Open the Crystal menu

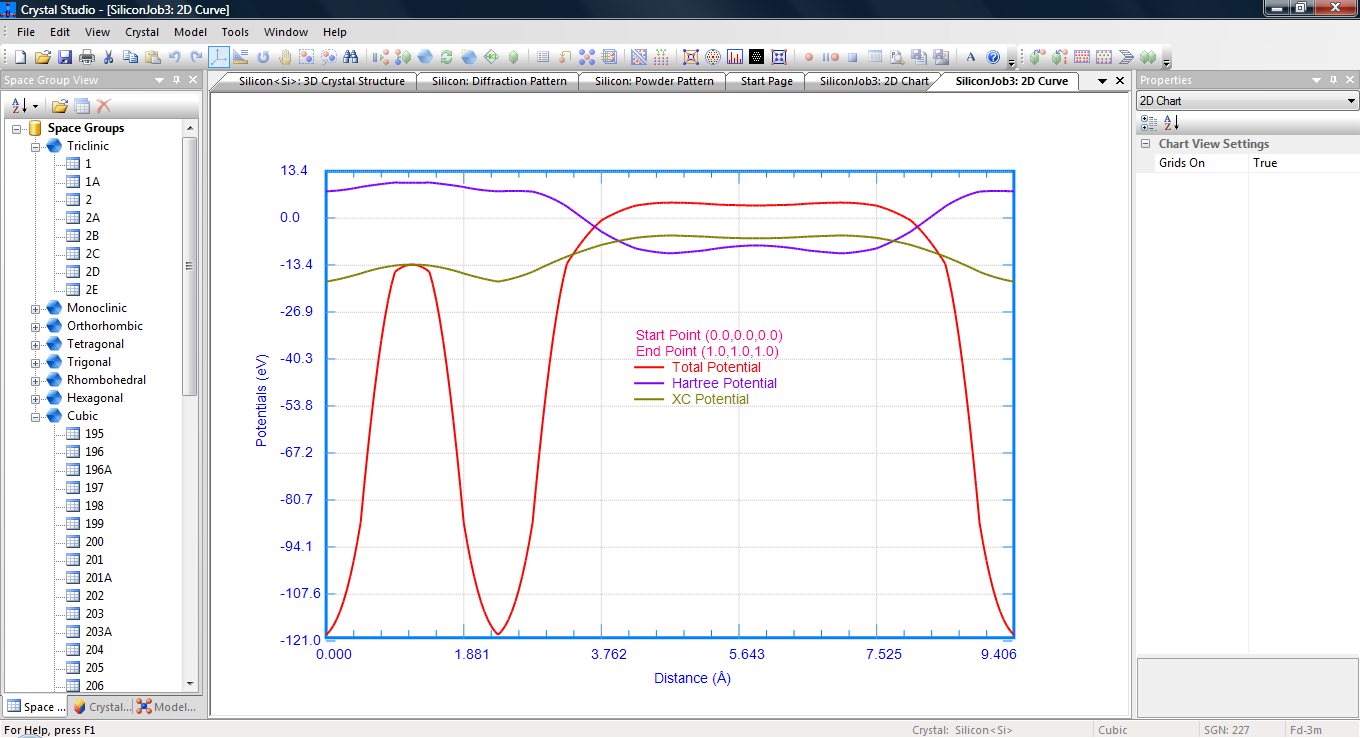pos(142,32)
